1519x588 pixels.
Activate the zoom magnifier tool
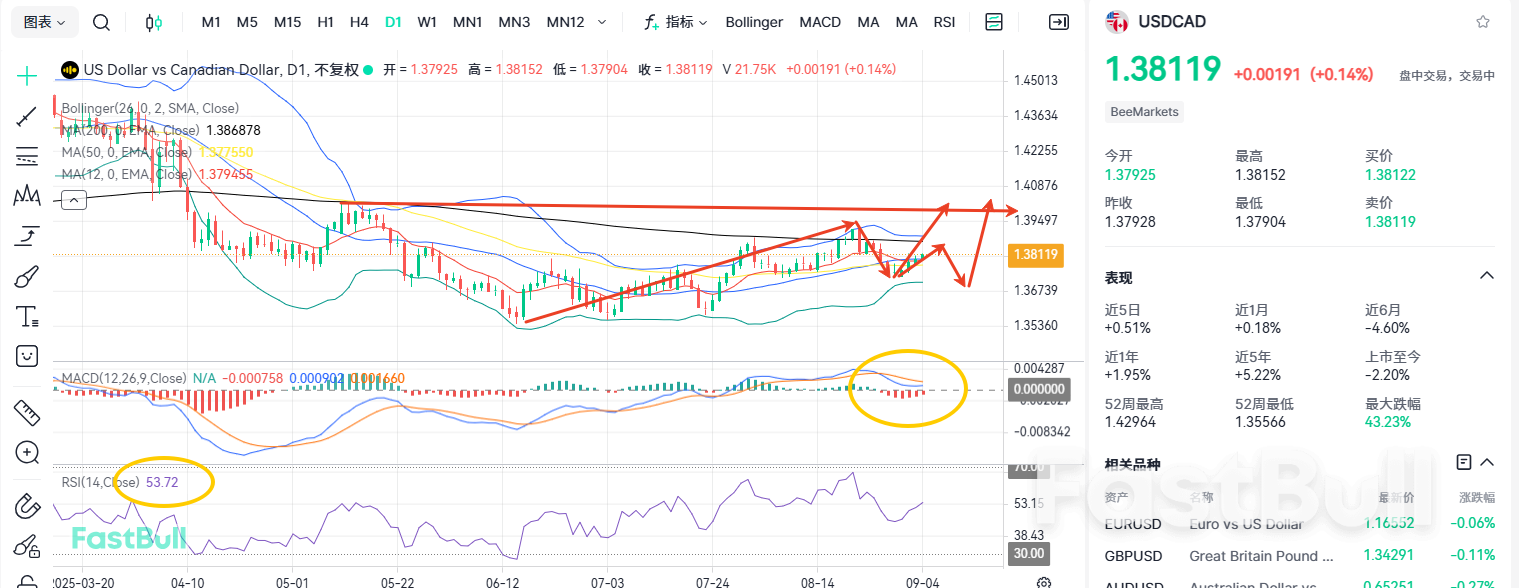click(x=26, y=452)
